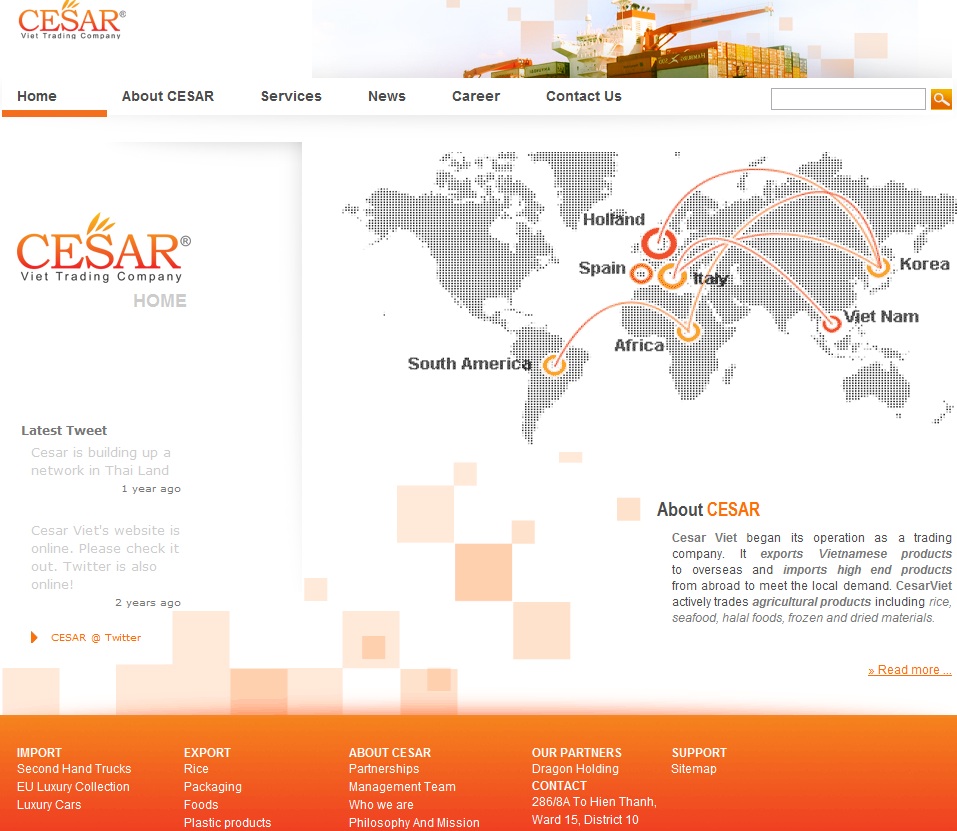Open the Contact Us page
Screen dimensions: 957x831
click(583, 96)
